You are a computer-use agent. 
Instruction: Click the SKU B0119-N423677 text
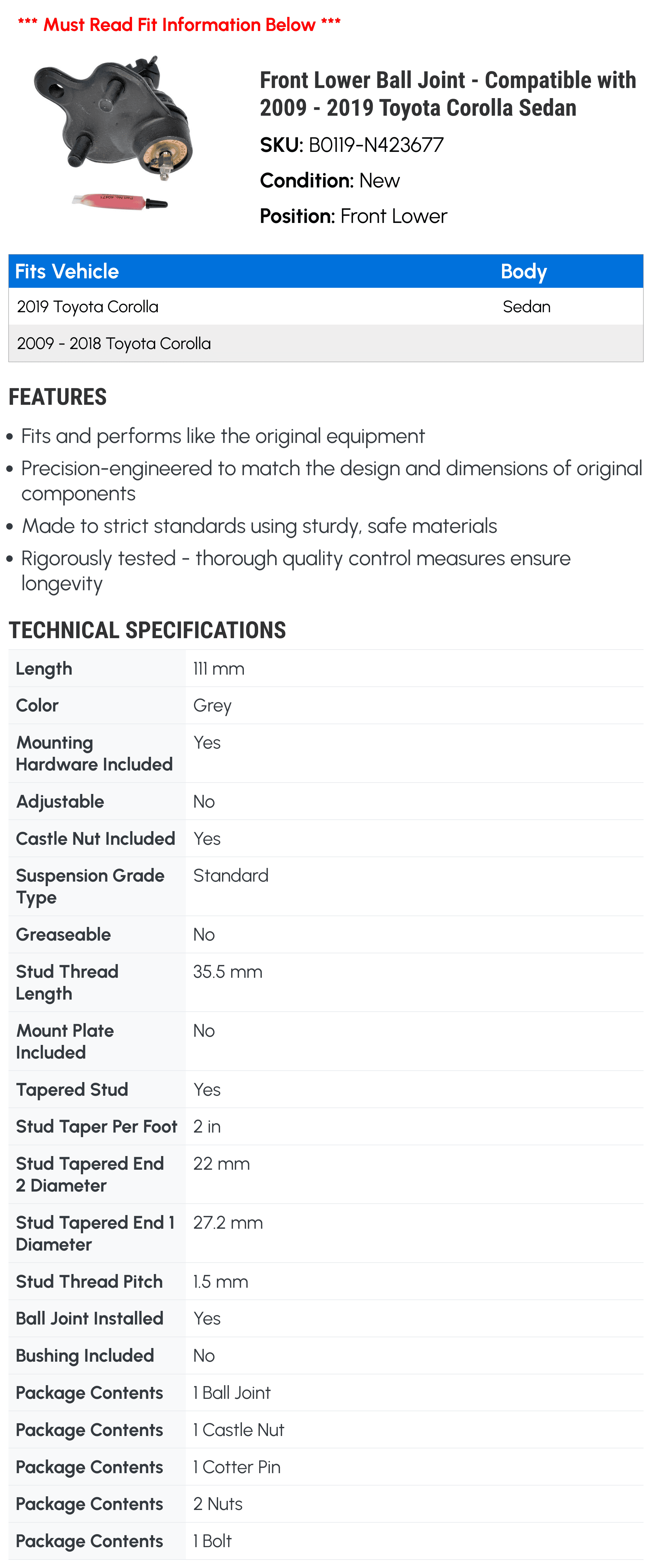pos(351,145)
